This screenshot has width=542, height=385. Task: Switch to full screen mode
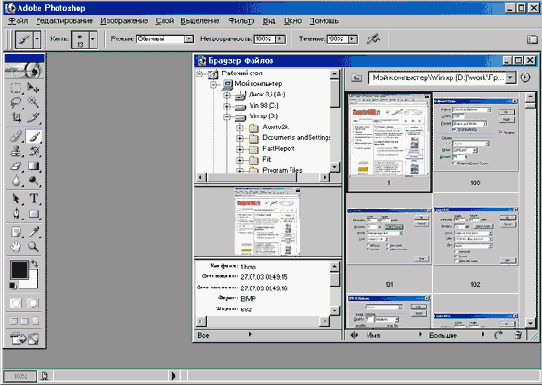36,321
